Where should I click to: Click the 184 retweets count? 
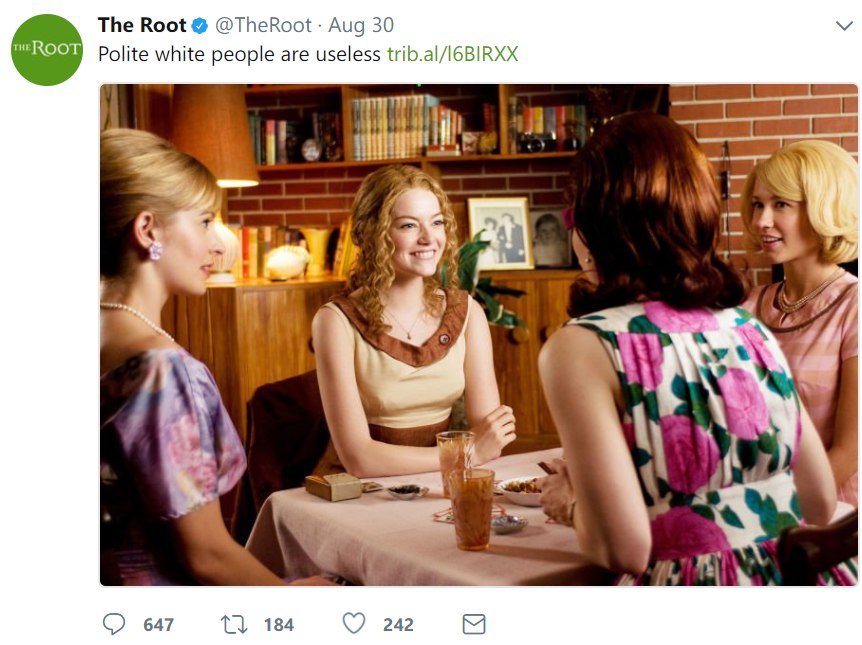point(279,625)
